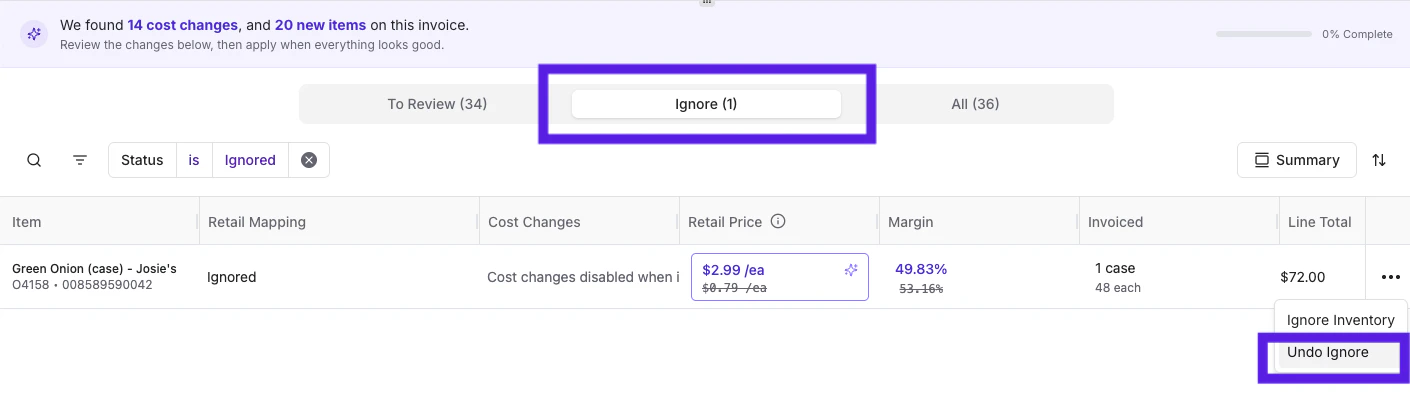
Task: Click the sparkle icon in the banner
Action: [x=34, y=35]
